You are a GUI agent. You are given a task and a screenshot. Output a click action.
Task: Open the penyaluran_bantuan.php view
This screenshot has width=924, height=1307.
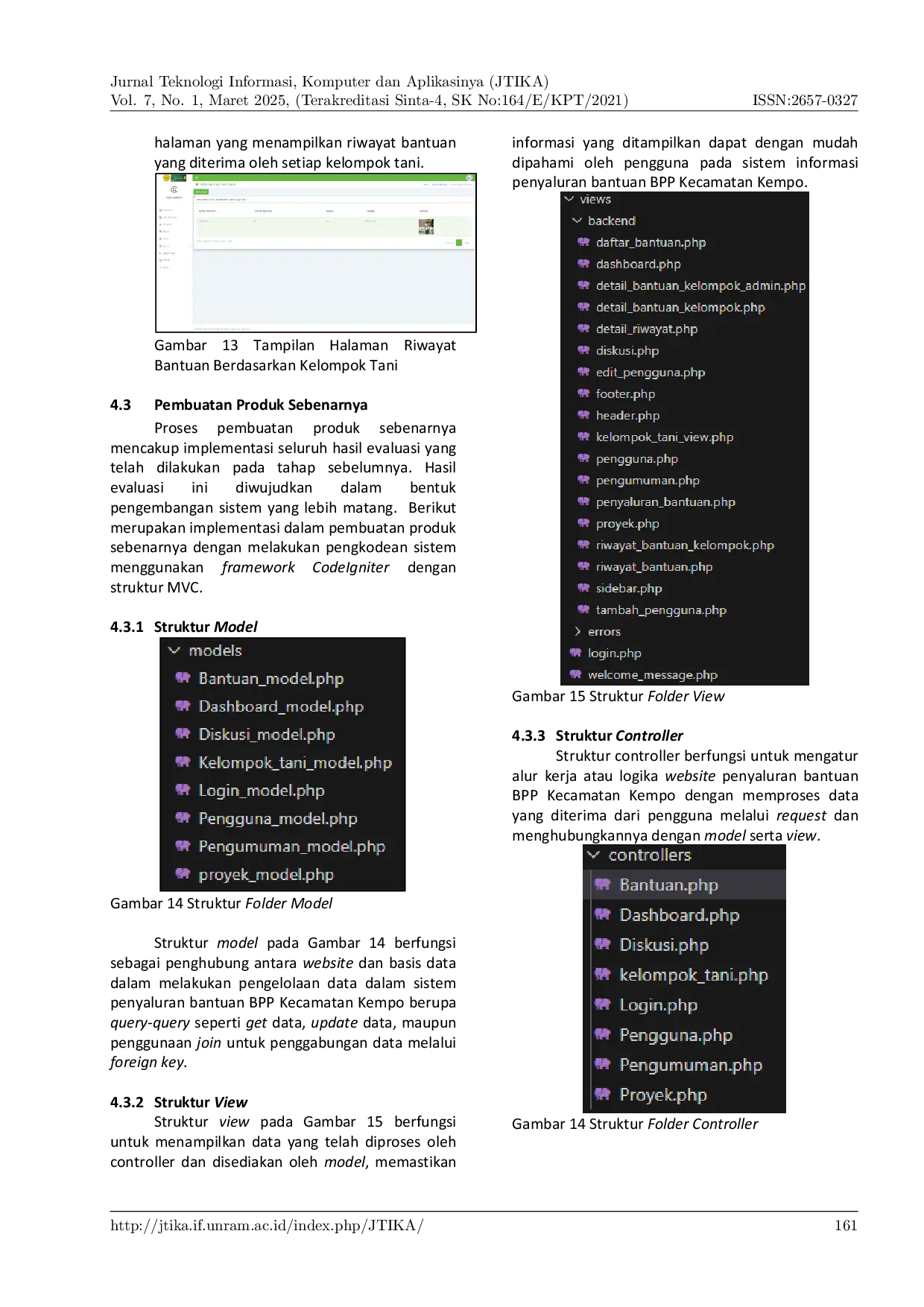point(665,501)
